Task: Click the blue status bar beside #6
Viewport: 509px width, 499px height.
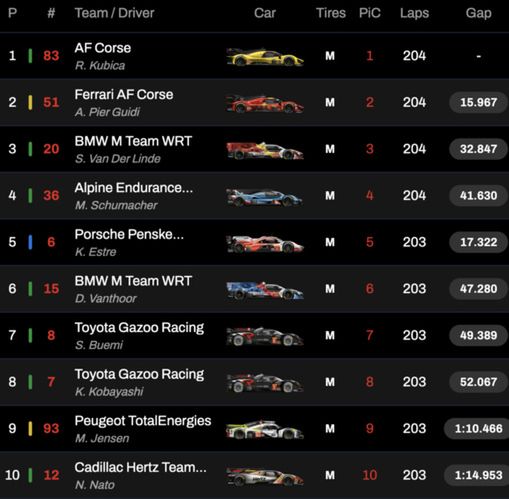Action: tap(30, 242)
